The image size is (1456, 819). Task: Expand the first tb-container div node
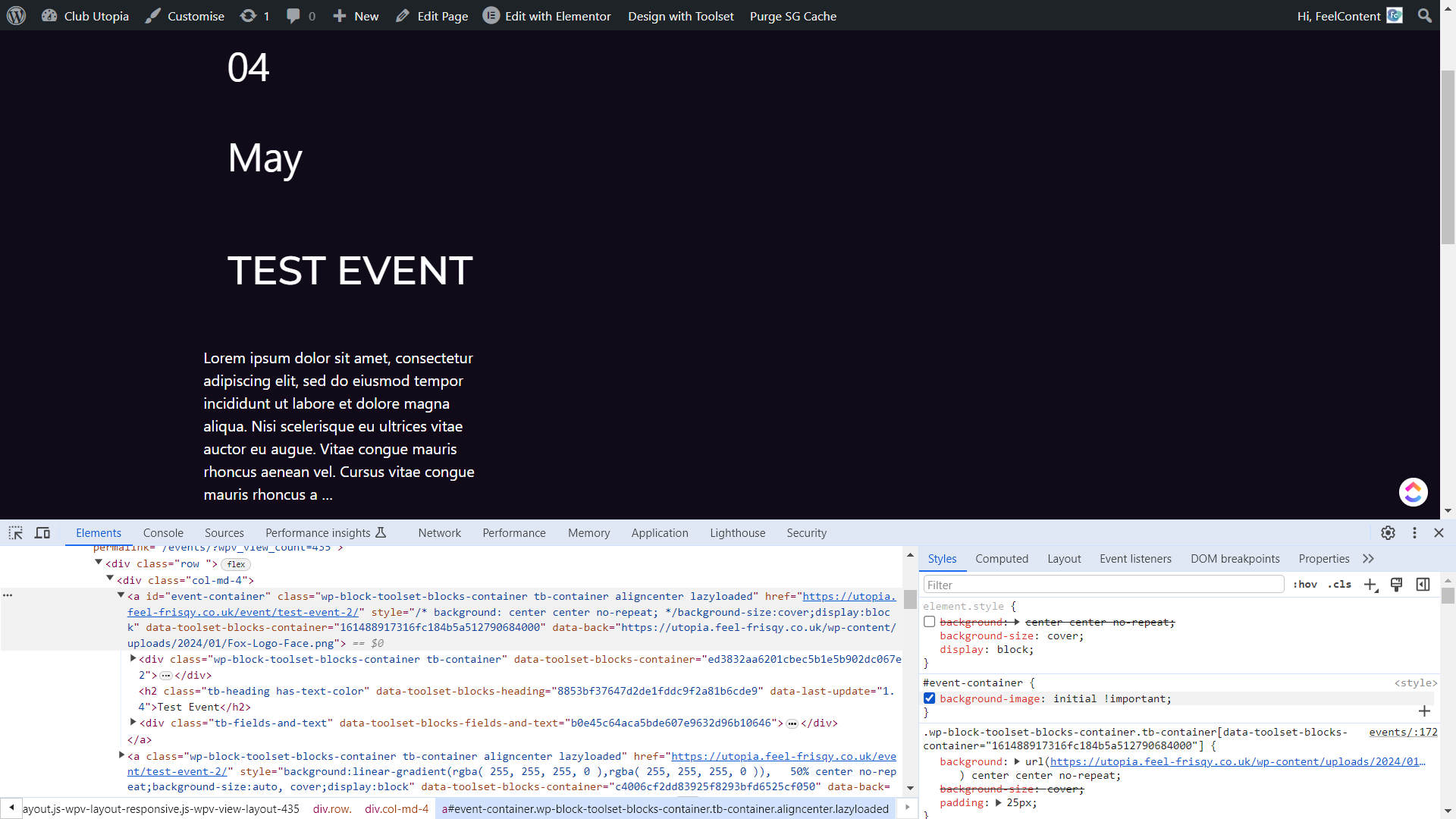(x=133, y=658)
